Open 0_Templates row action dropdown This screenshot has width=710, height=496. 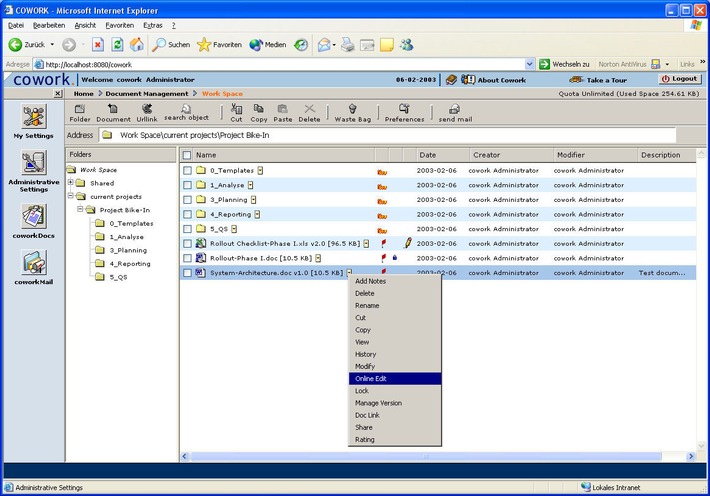pos(260,170)
